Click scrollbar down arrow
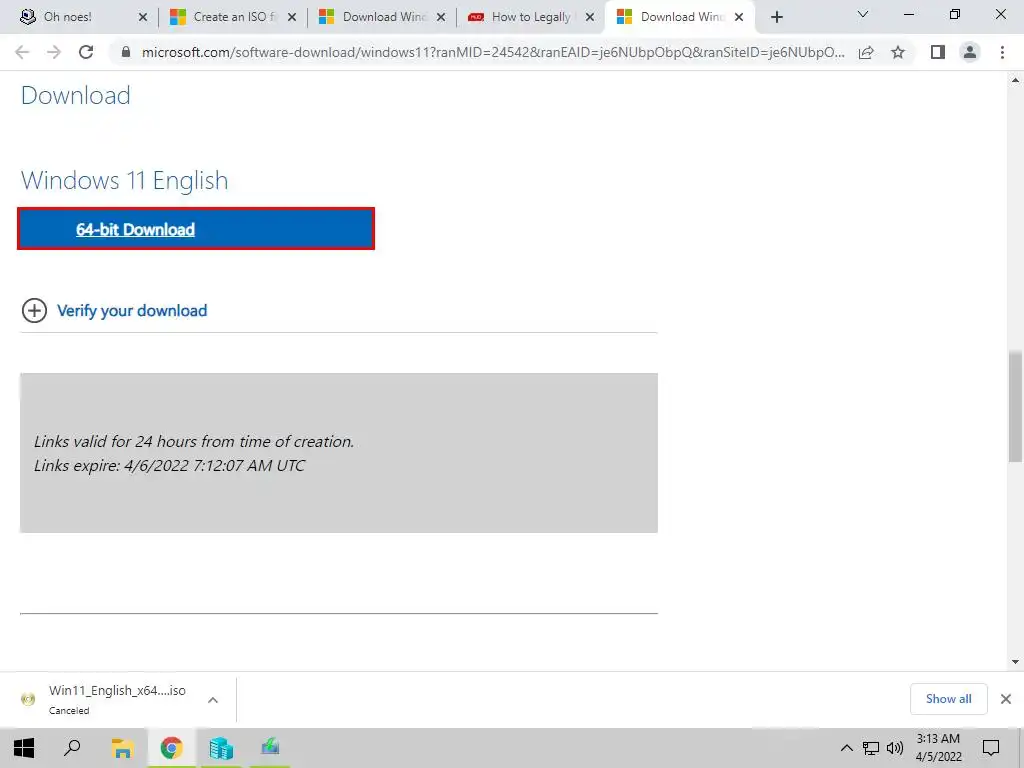The width and height of the screenshot is (1024, 768). (x=1015, y=662)
